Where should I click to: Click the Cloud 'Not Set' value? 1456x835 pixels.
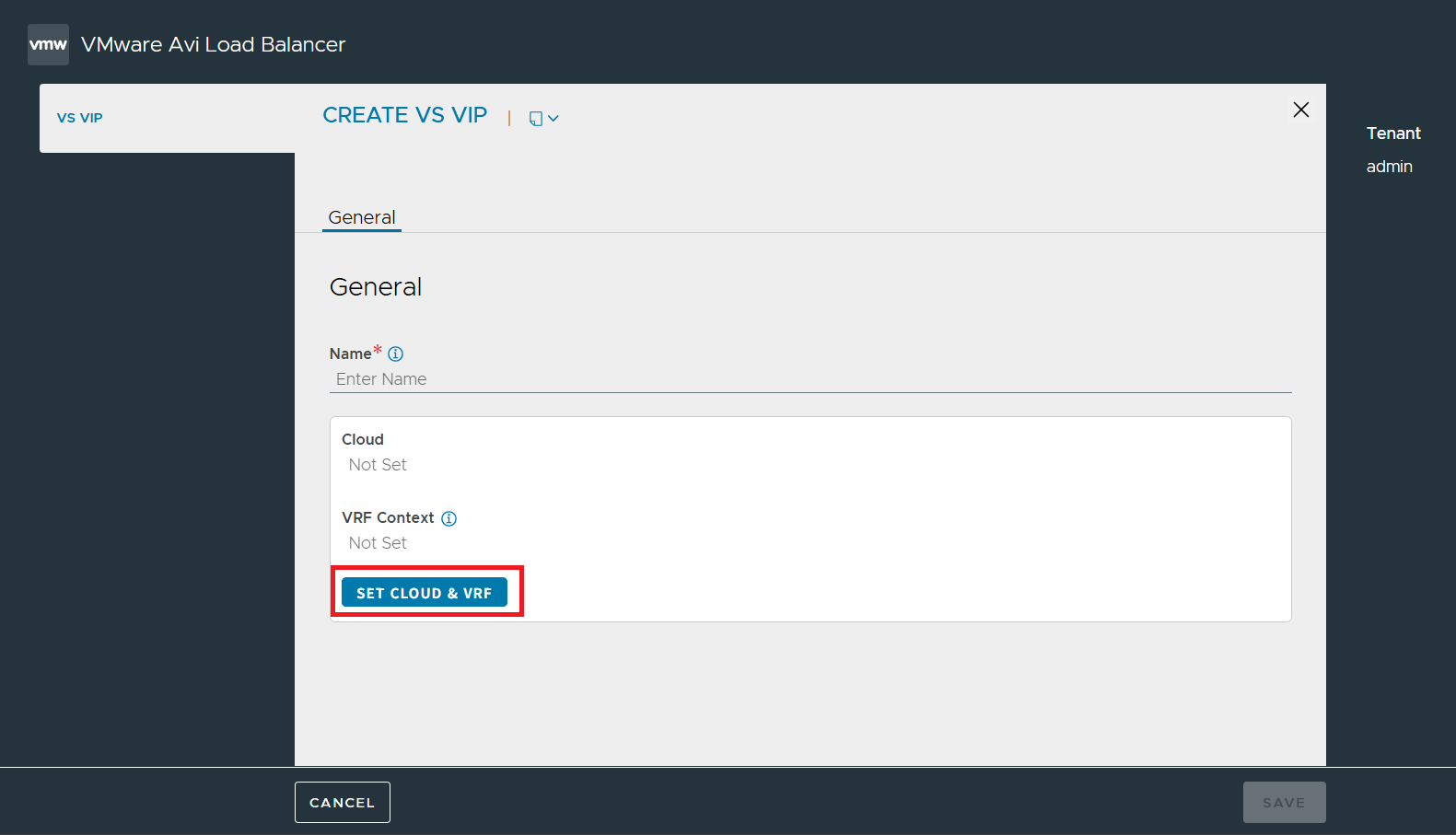pyautogui.click(x=378, y=465)
